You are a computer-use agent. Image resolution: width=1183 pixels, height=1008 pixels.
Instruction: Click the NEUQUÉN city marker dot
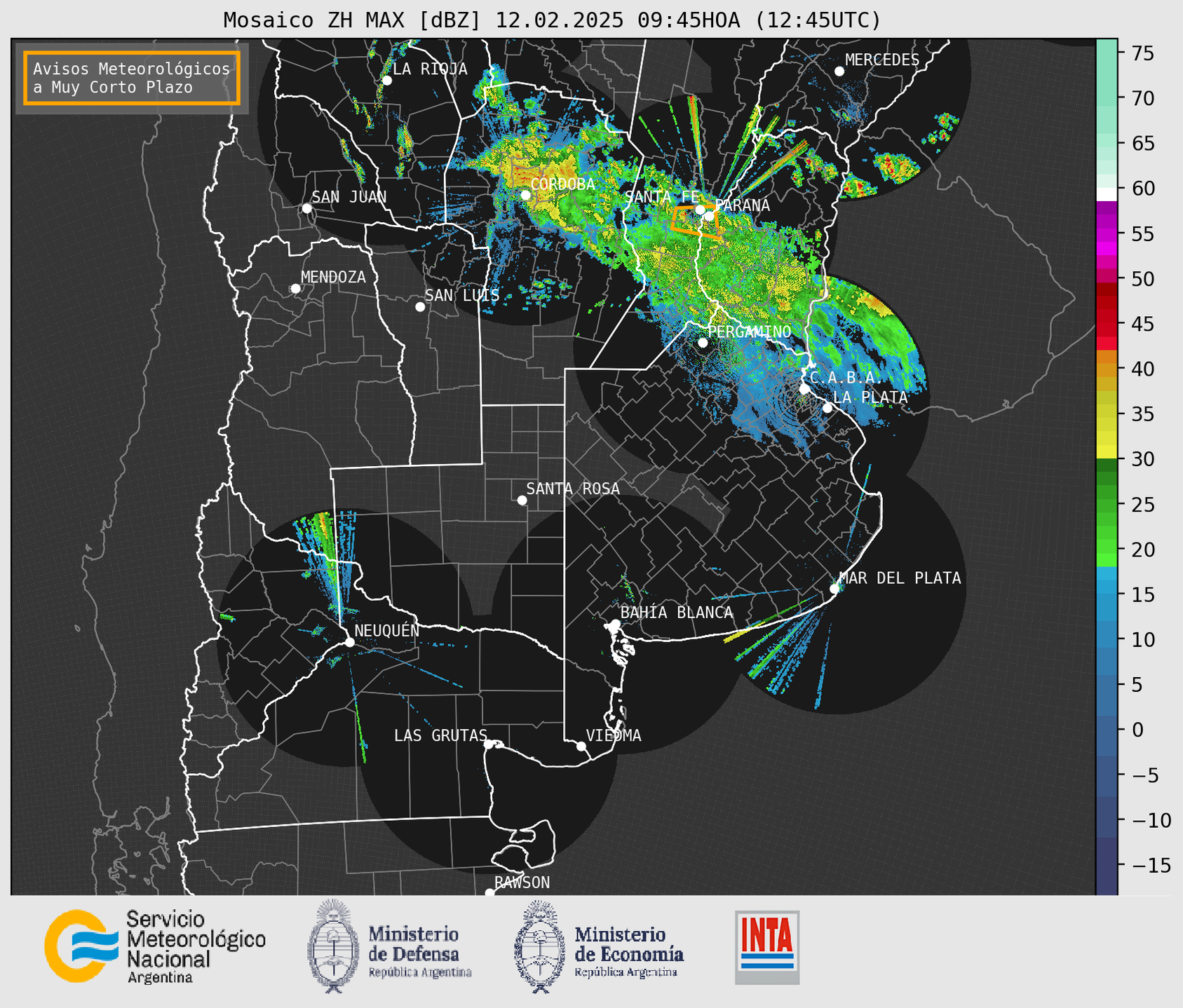349,642
